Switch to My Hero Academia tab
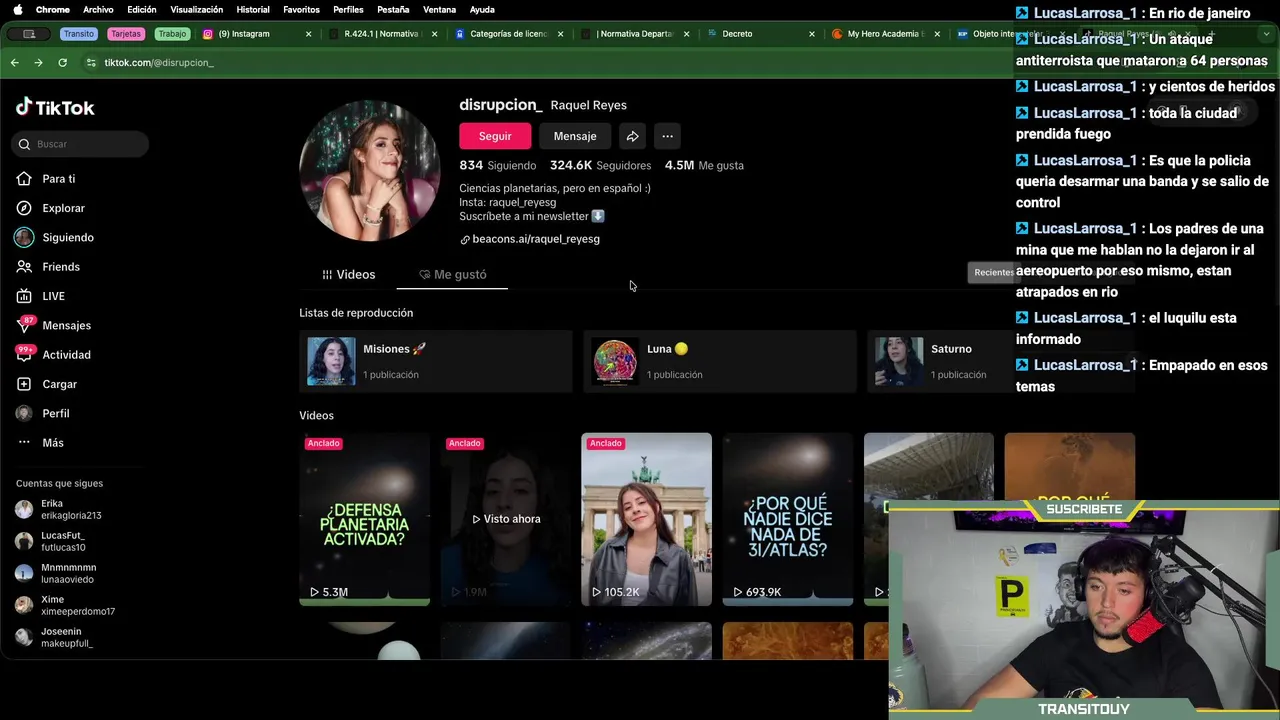The image size is (1280, 720). pos(886,34)
